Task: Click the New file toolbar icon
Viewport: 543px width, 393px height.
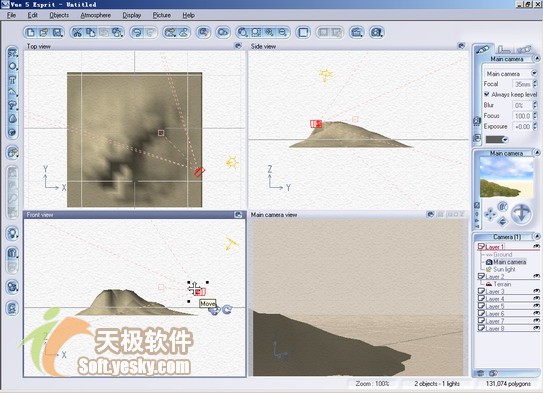Action: 31,33
